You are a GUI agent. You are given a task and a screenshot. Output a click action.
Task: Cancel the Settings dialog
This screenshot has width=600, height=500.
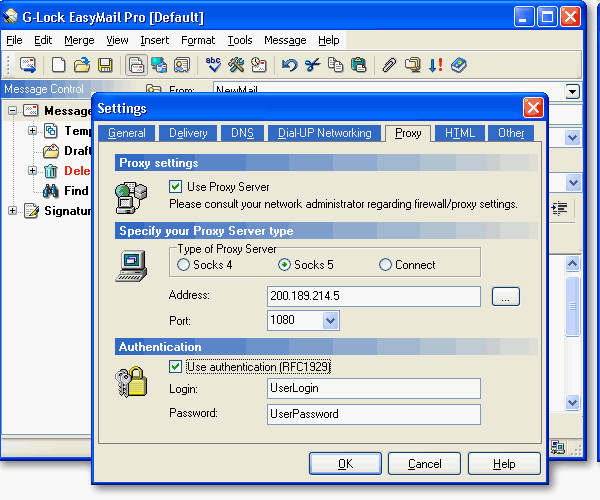coord(424,464)
